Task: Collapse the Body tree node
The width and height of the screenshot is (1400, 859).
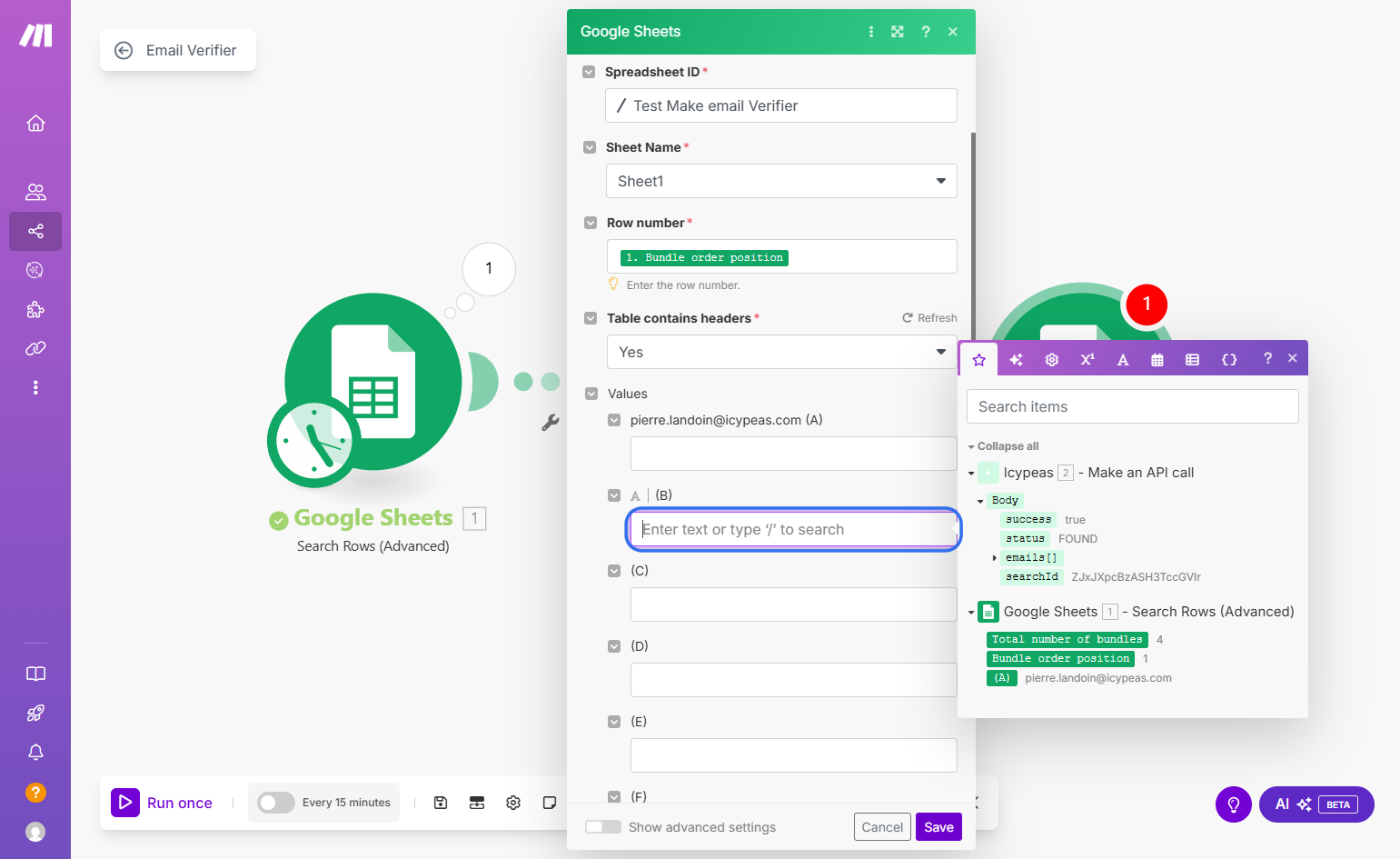Action: pos(980,501)
